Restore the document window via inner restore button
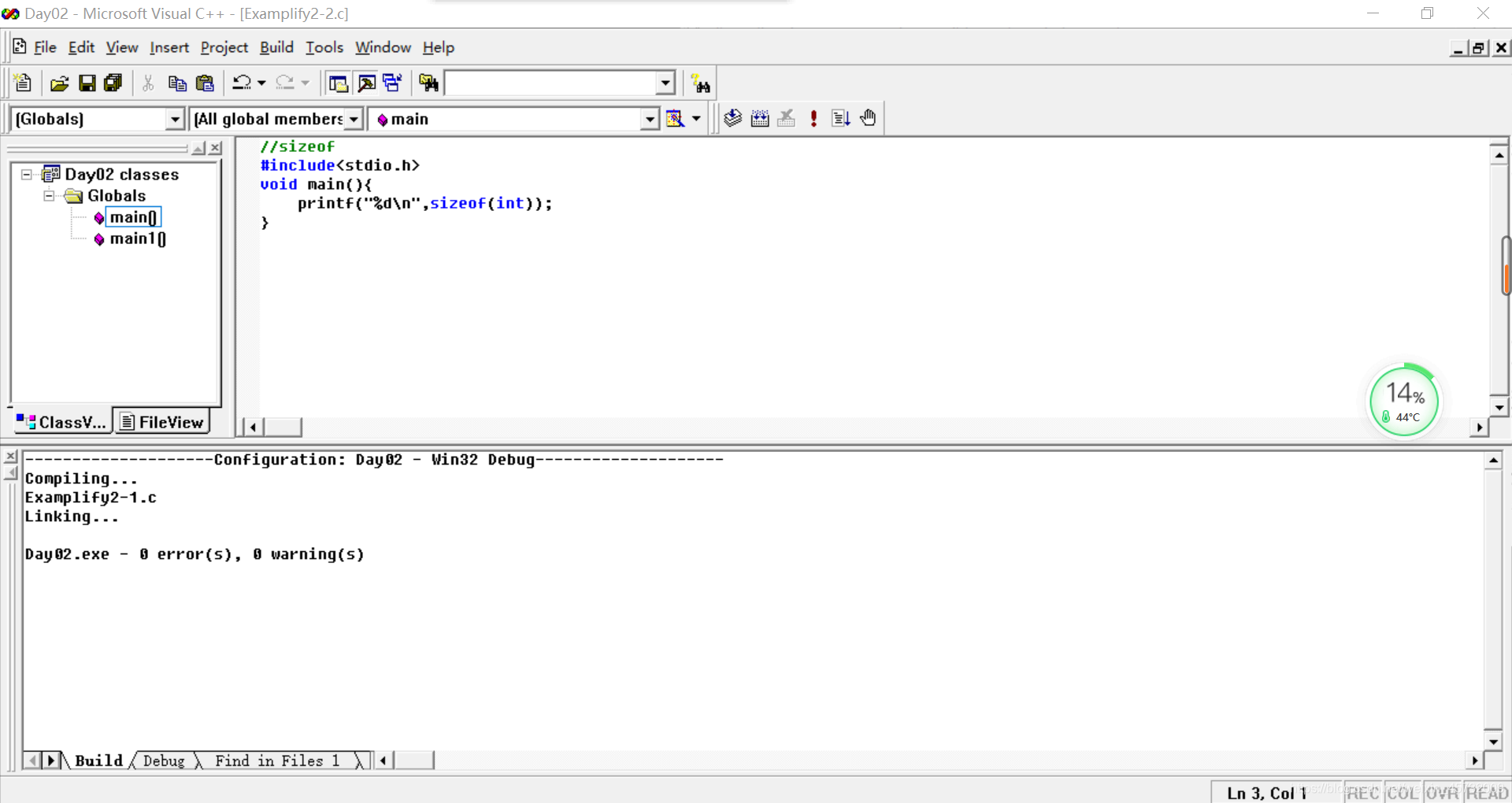 1479,48
